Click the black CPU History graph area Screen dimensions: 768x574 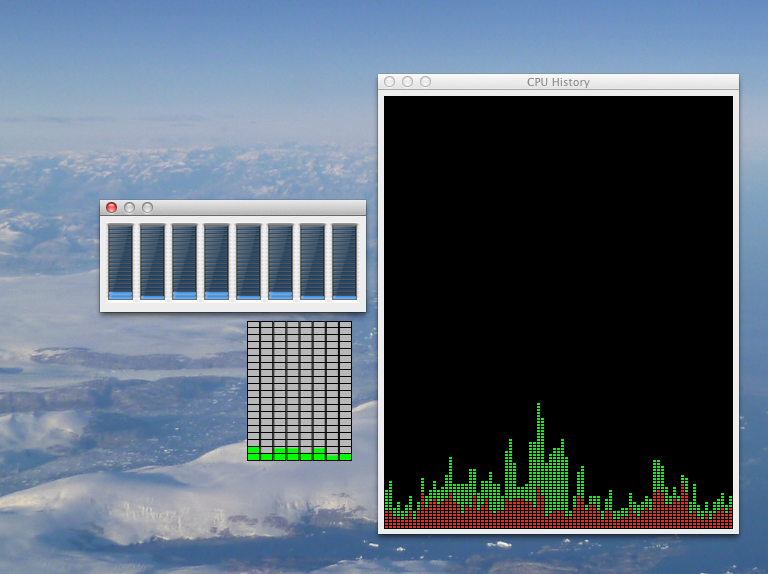click(x=558, y=312)
